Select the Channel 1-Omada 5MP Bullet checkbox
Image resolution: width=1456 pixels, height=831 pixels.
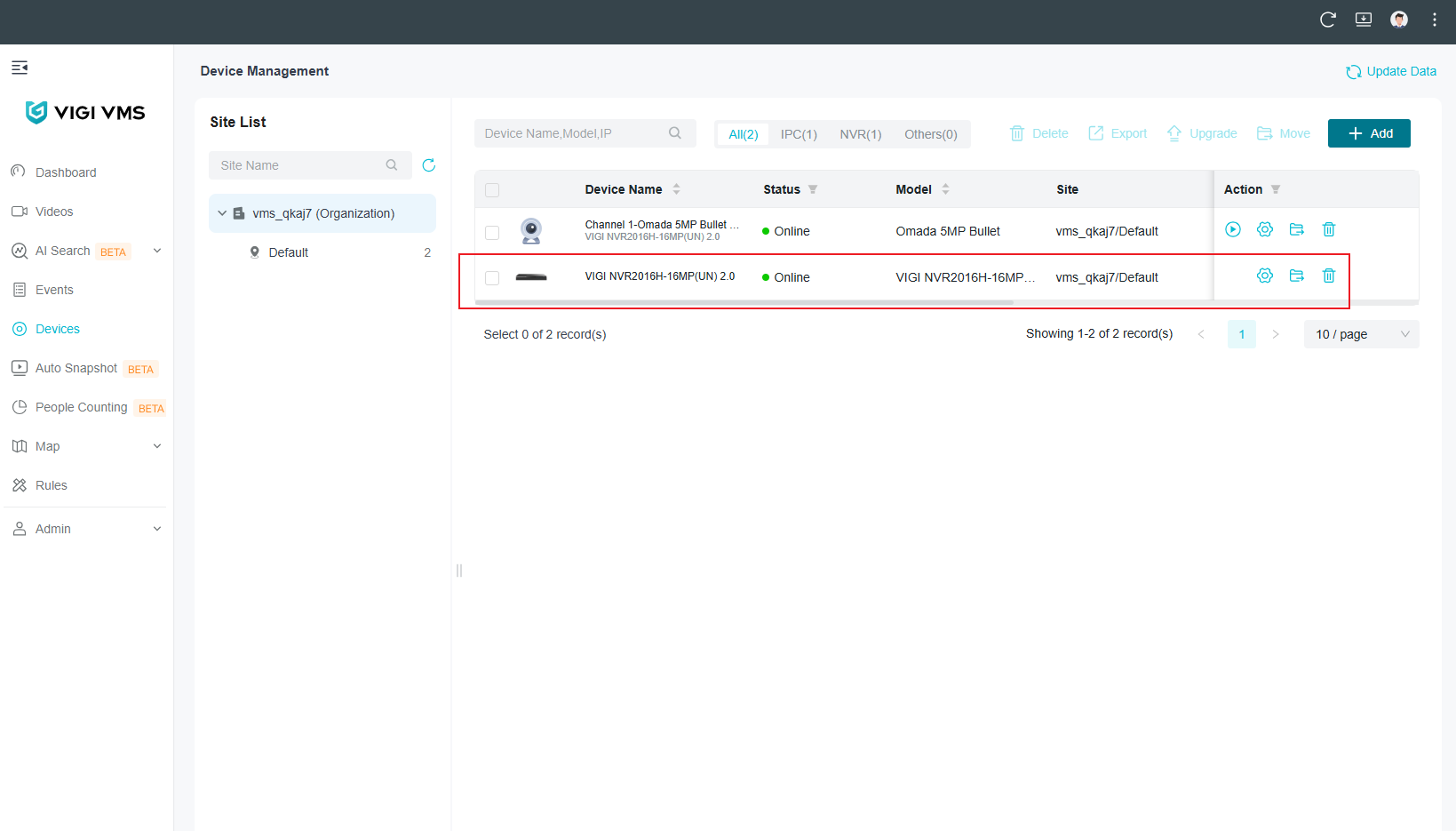coord(492,233)
